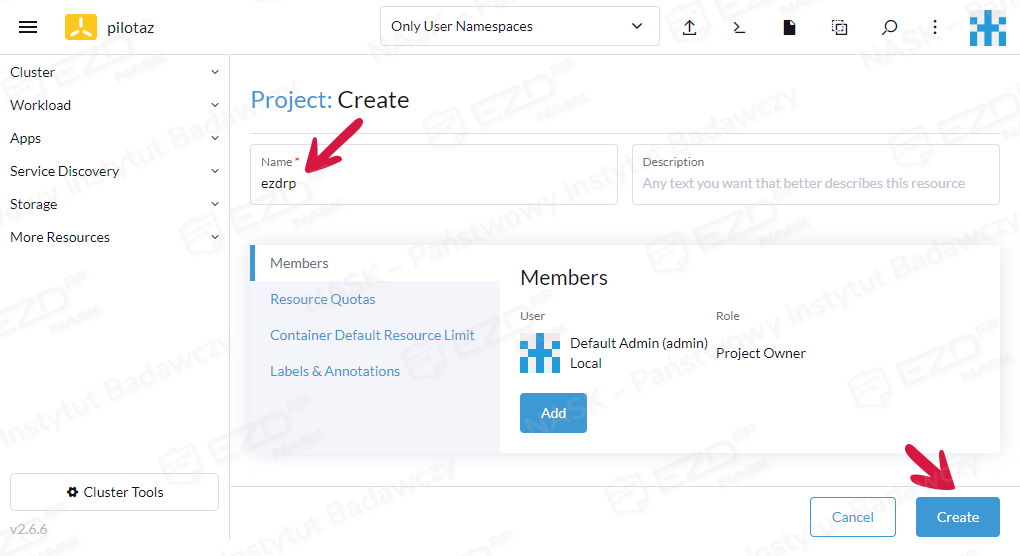Click the Add member button

tap(553, 413)
